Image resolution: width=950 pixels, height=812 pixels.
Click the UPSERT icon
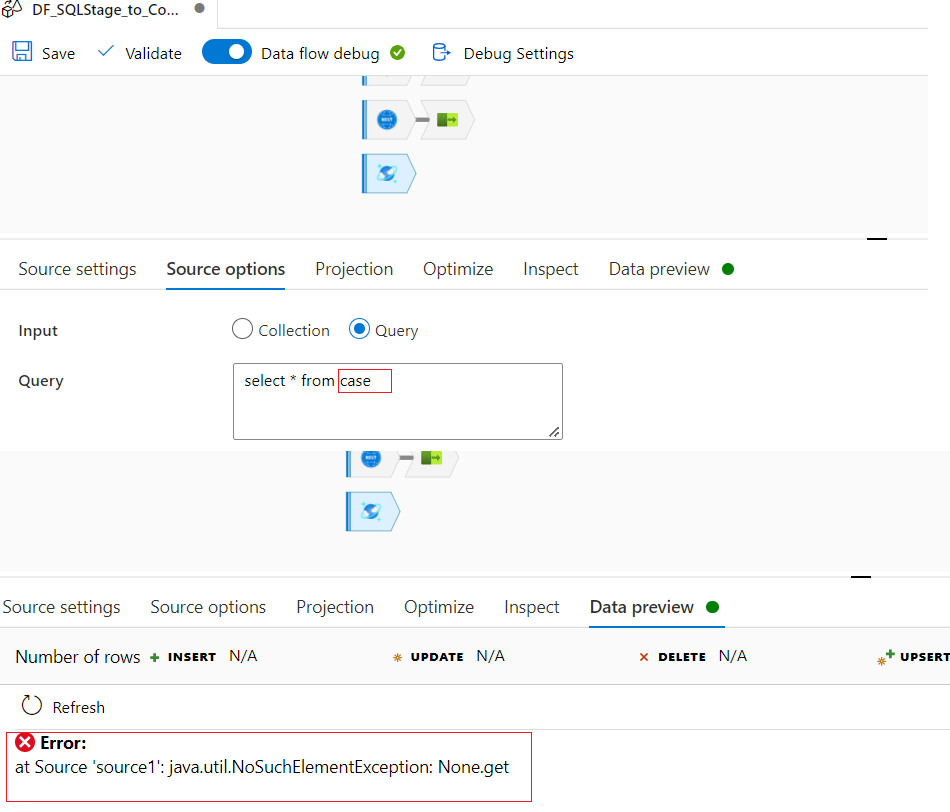[x=885, y=657]
